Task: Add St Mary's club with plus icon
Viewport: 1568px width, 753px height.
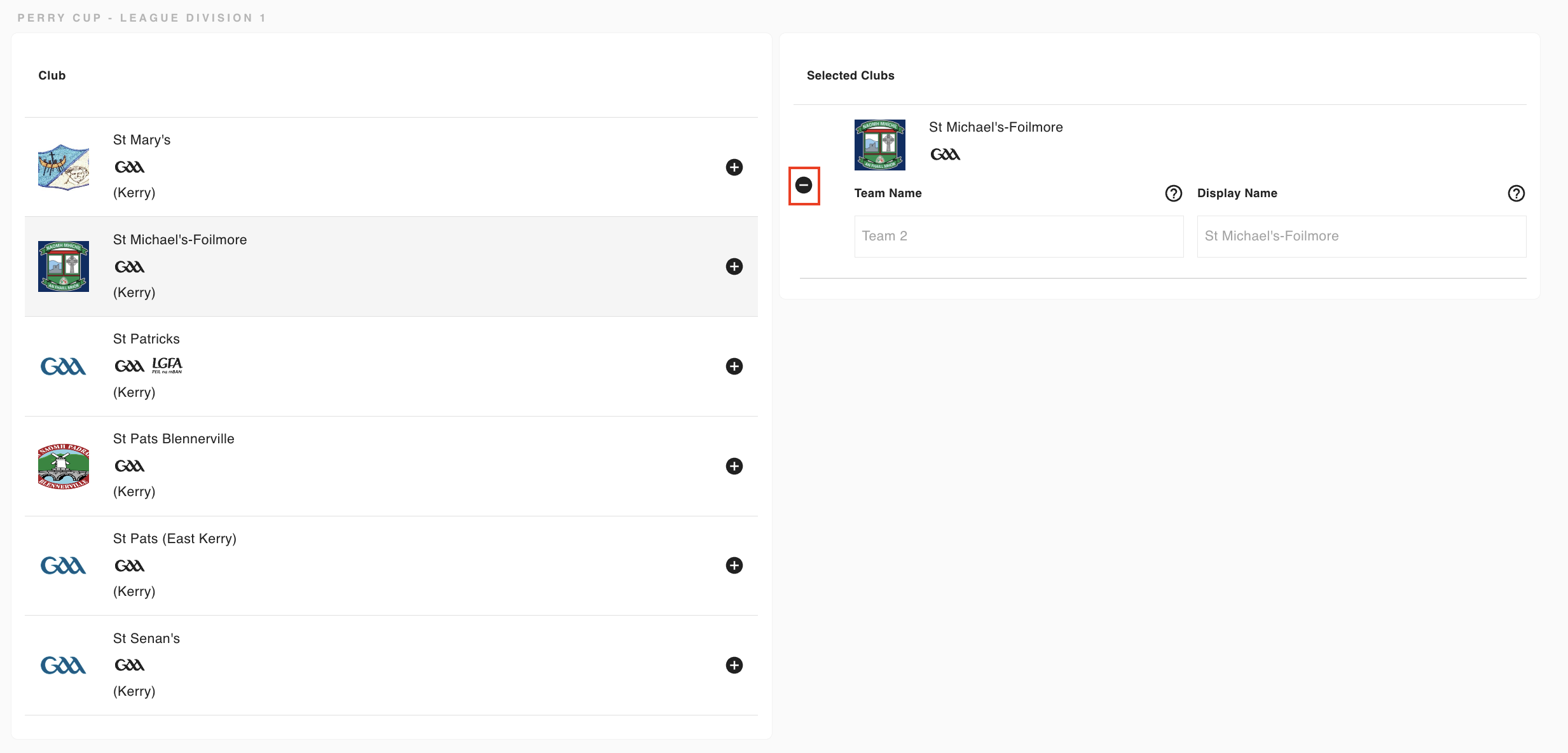Action: pos(734,167)
